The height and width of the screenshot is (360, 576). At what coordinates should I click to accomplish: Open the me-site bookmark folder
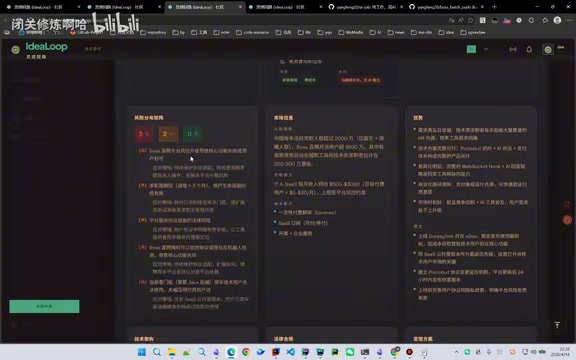421,32
